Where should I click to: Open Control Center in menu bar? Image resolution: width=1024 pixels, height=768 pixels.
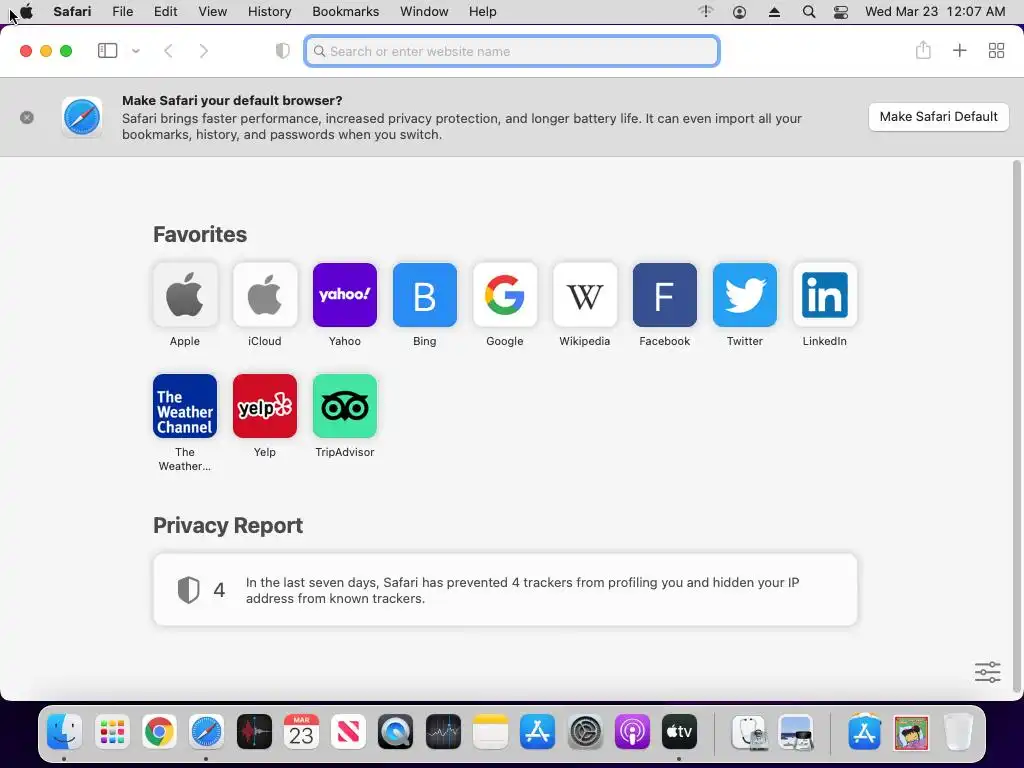(841, 12)
